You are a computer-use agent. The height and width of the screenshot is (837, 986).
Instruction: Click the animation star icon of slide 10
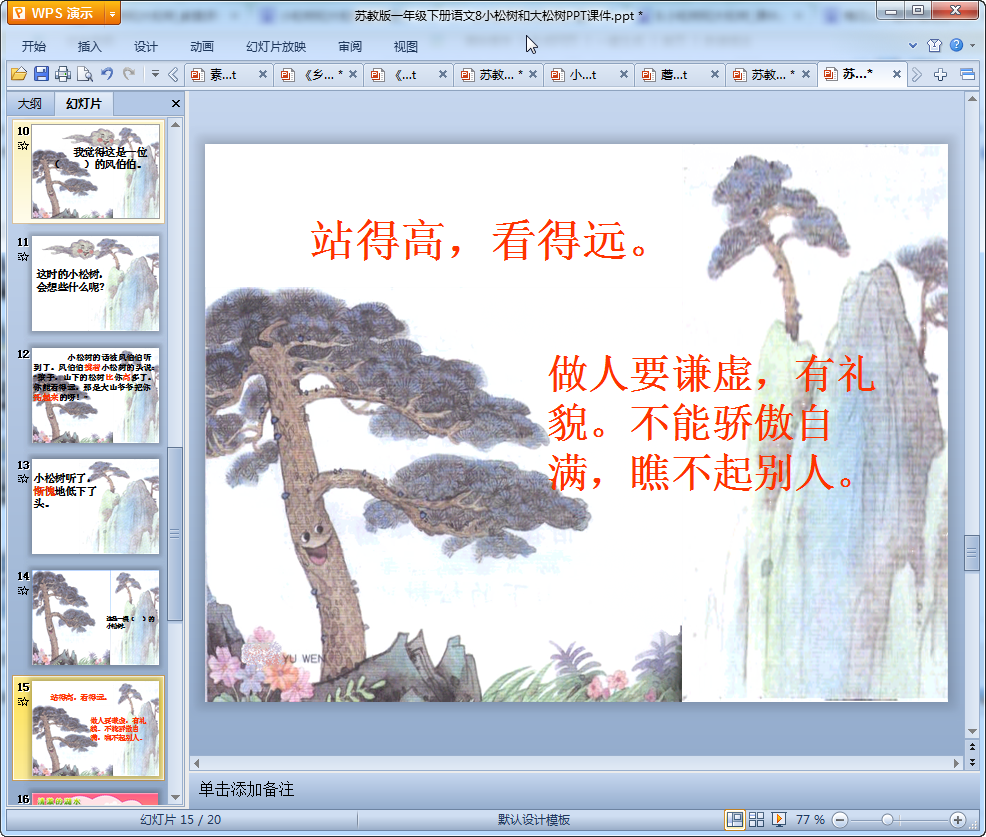click(23, 145)
